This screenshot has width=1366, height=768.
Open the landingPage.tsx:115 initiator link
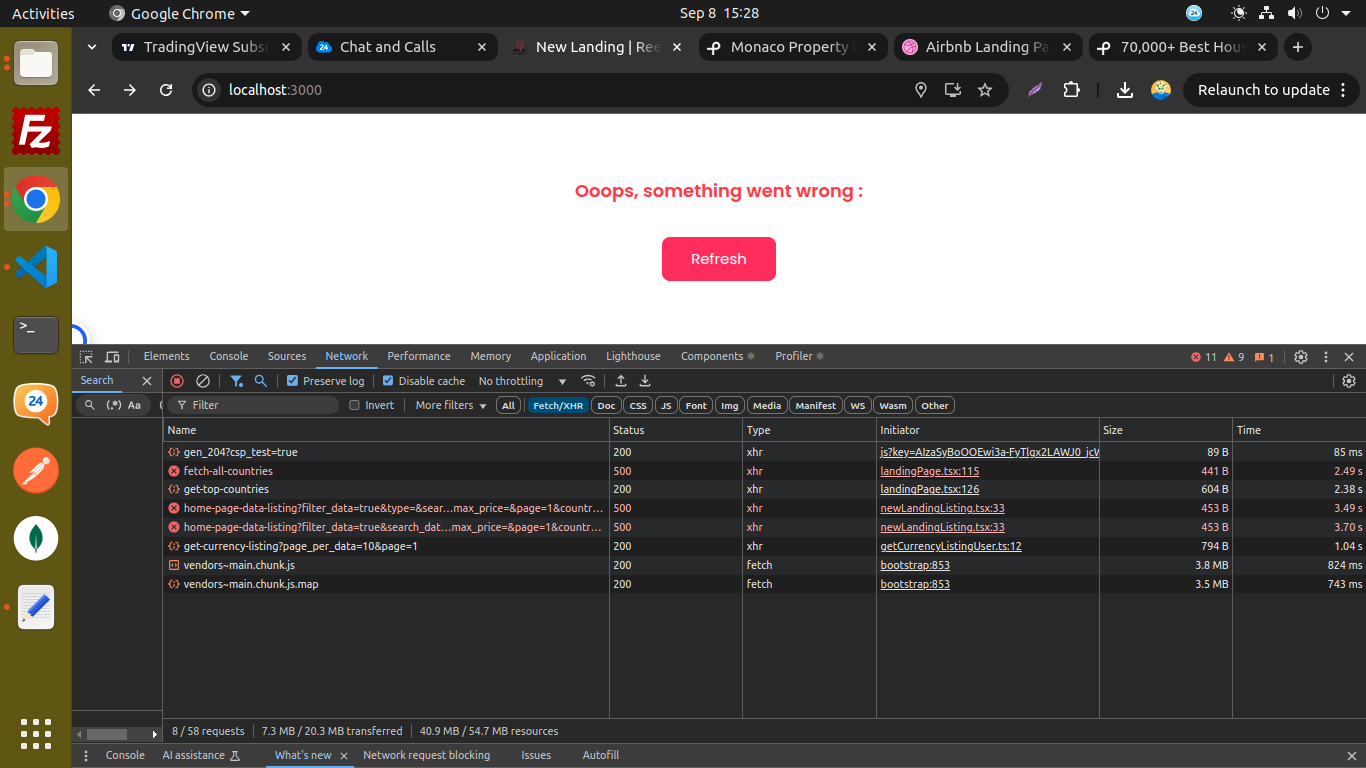(929, 471)
